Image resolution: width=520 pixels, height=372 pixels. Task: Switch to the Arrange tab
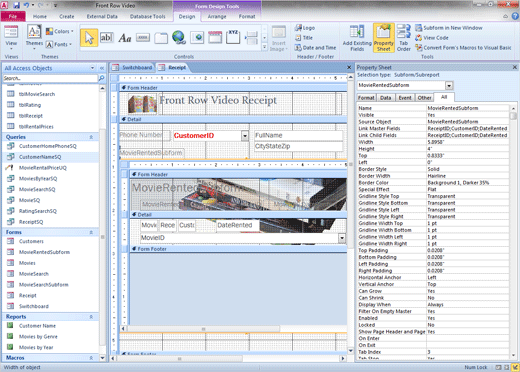click(x=217, y=16)
